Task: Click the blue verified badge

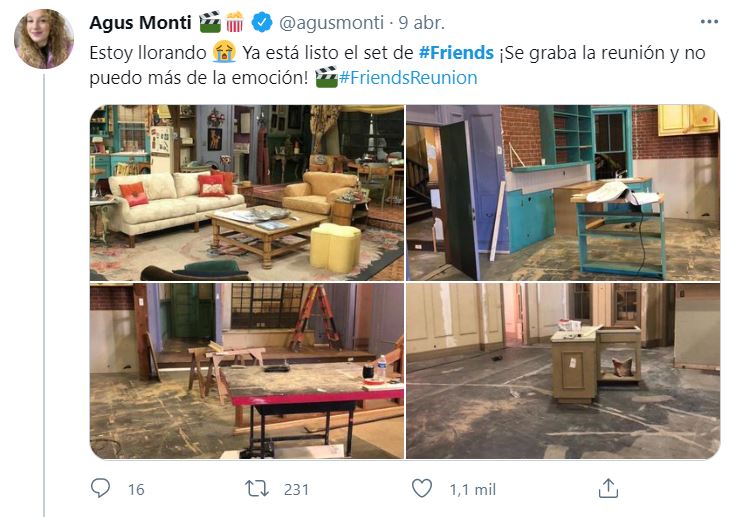Action: tap(262, 22)
